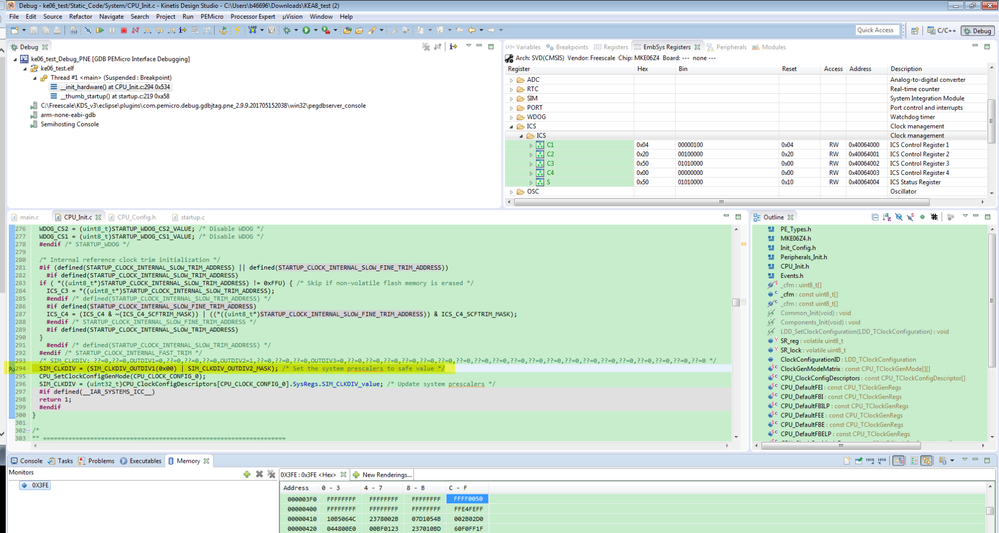Image resolution: width=999 pixels, height=533 pixels.
Task: Select the Debug perspective button
Action: pos(975,30)
